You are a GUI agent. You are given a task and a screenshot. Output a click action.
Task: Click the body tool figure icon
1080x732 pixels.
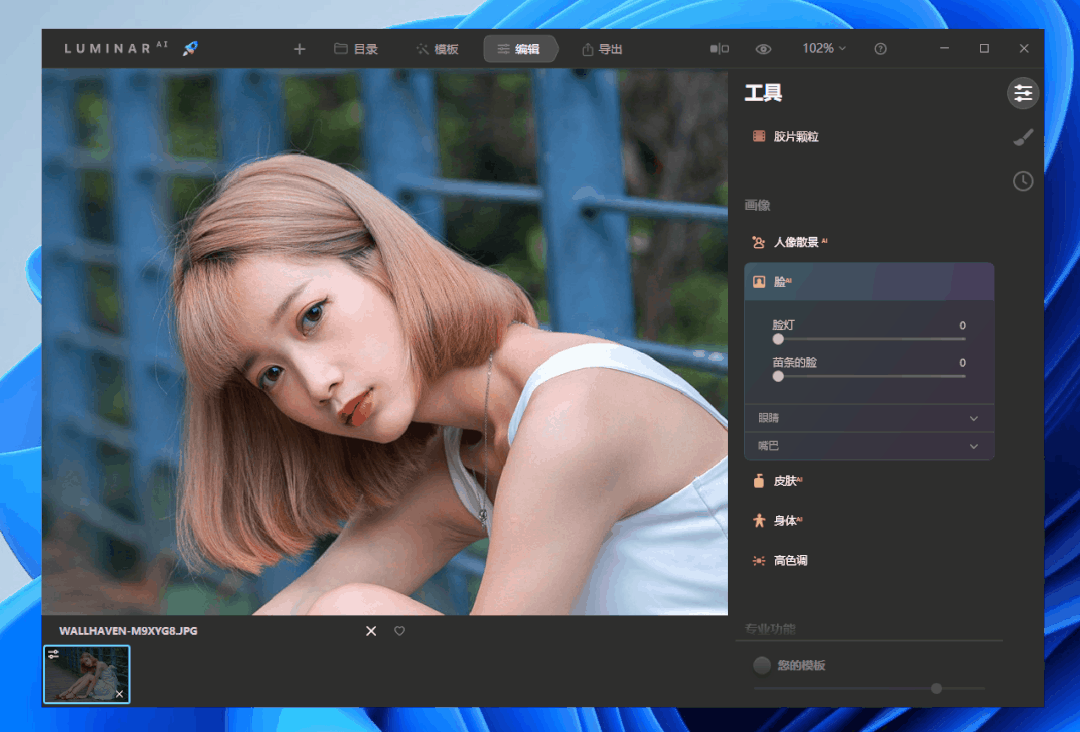[x=759, y=521]
